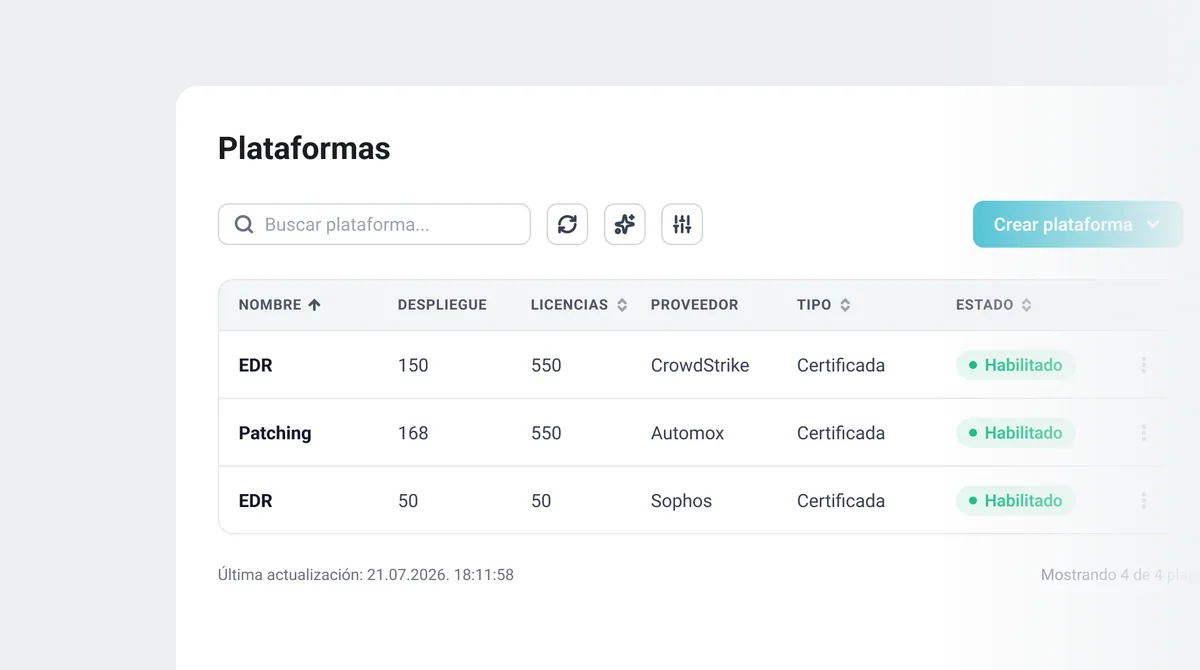Click the magnifier icon in search box
Viewport: 1200px width, 670px height.
244,224
